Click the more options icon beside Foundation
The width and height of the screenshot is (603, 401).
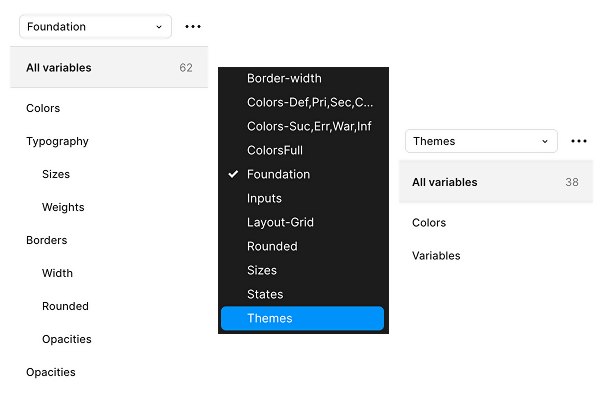coord(193,27)
